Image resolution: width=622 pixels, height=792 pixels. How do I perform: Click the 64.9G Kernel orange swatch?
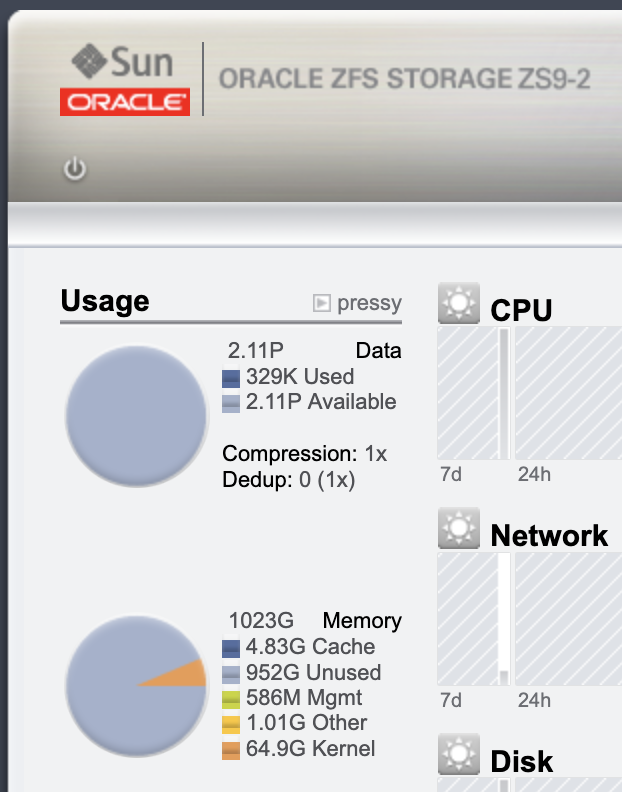(231, 750)
